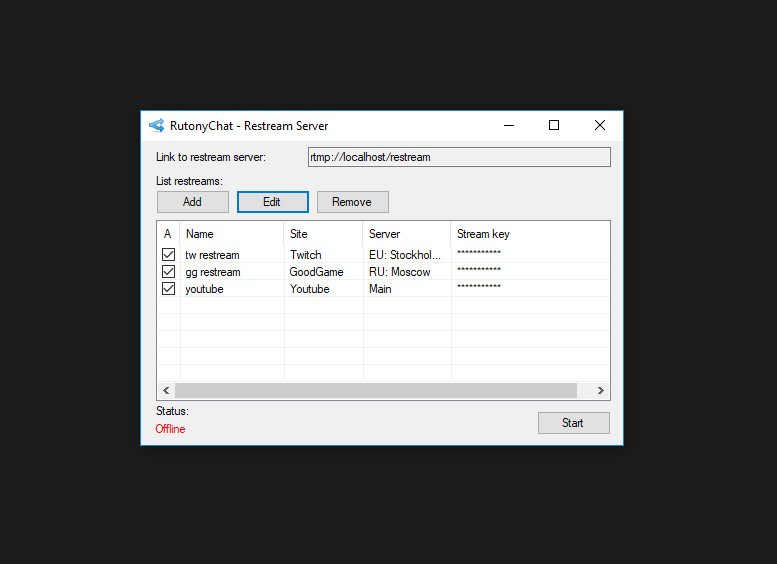This screenshot has width=777, height=564.
Task: Click the Site column header
Action: (323, 234)
